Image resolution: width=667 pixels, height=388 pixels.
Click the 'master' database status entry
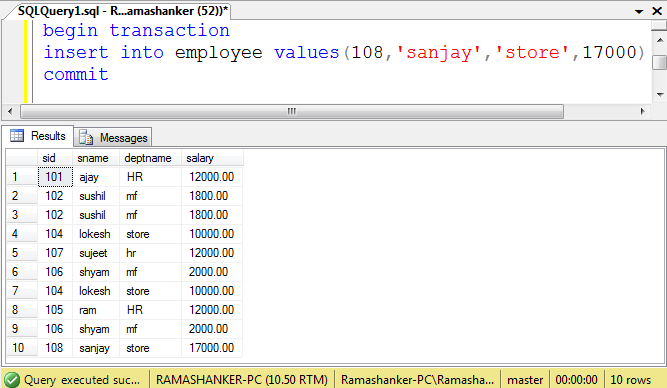coord(525,379)
